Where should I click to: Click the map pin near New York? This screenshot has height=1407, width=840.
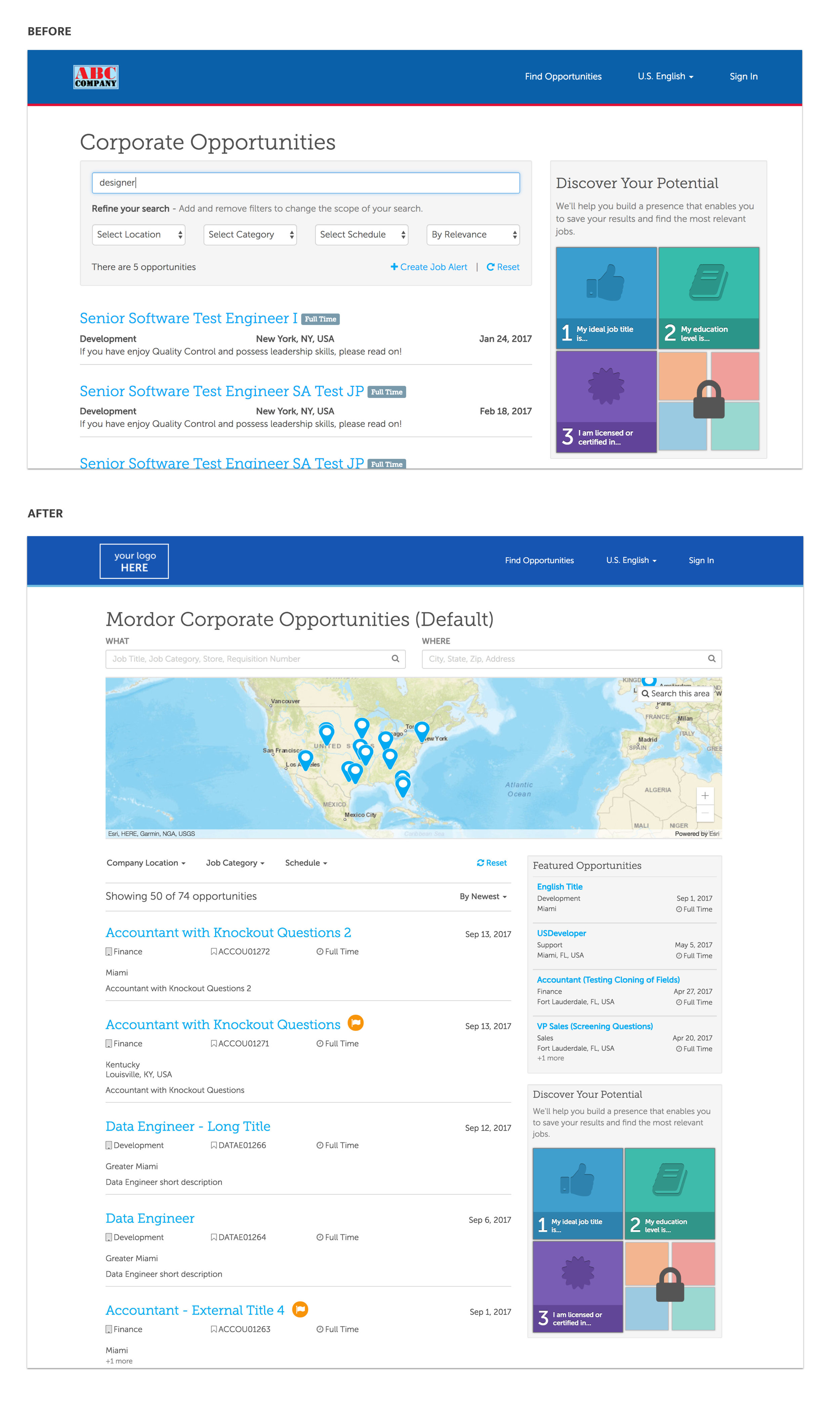coord(422,731)
